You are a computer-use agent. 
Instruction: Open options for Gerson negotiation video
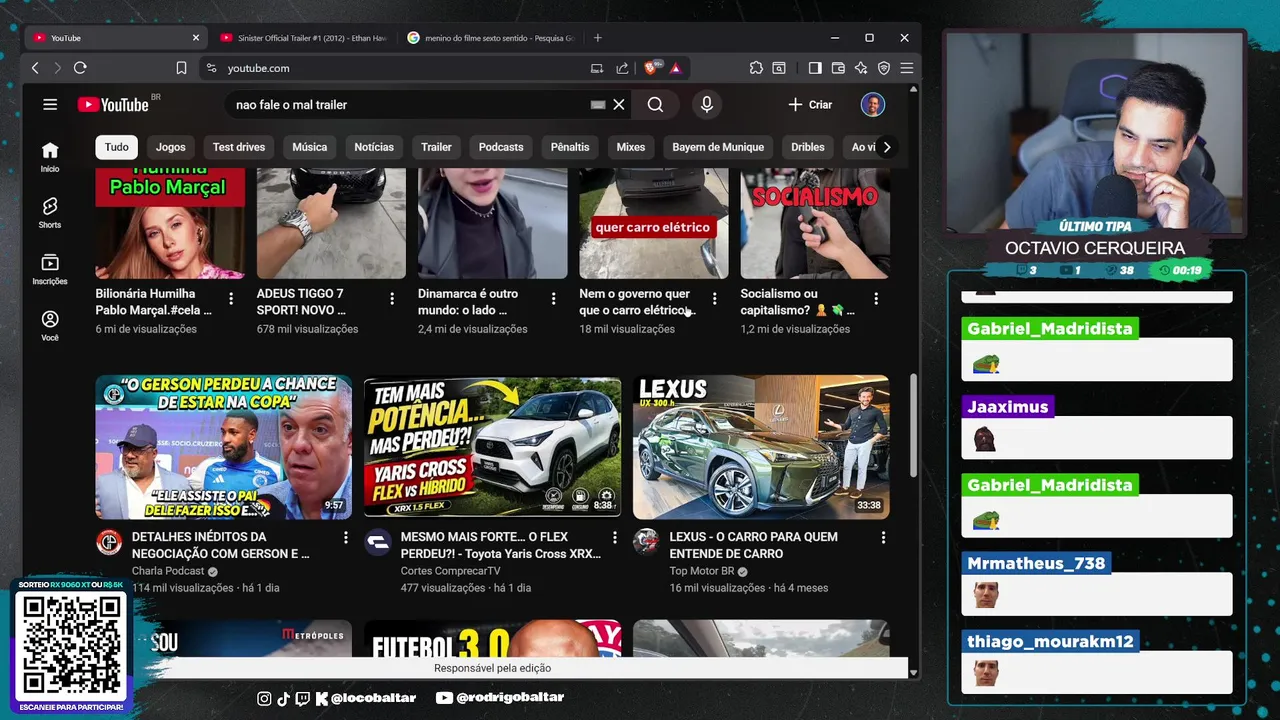coord(346,538)
